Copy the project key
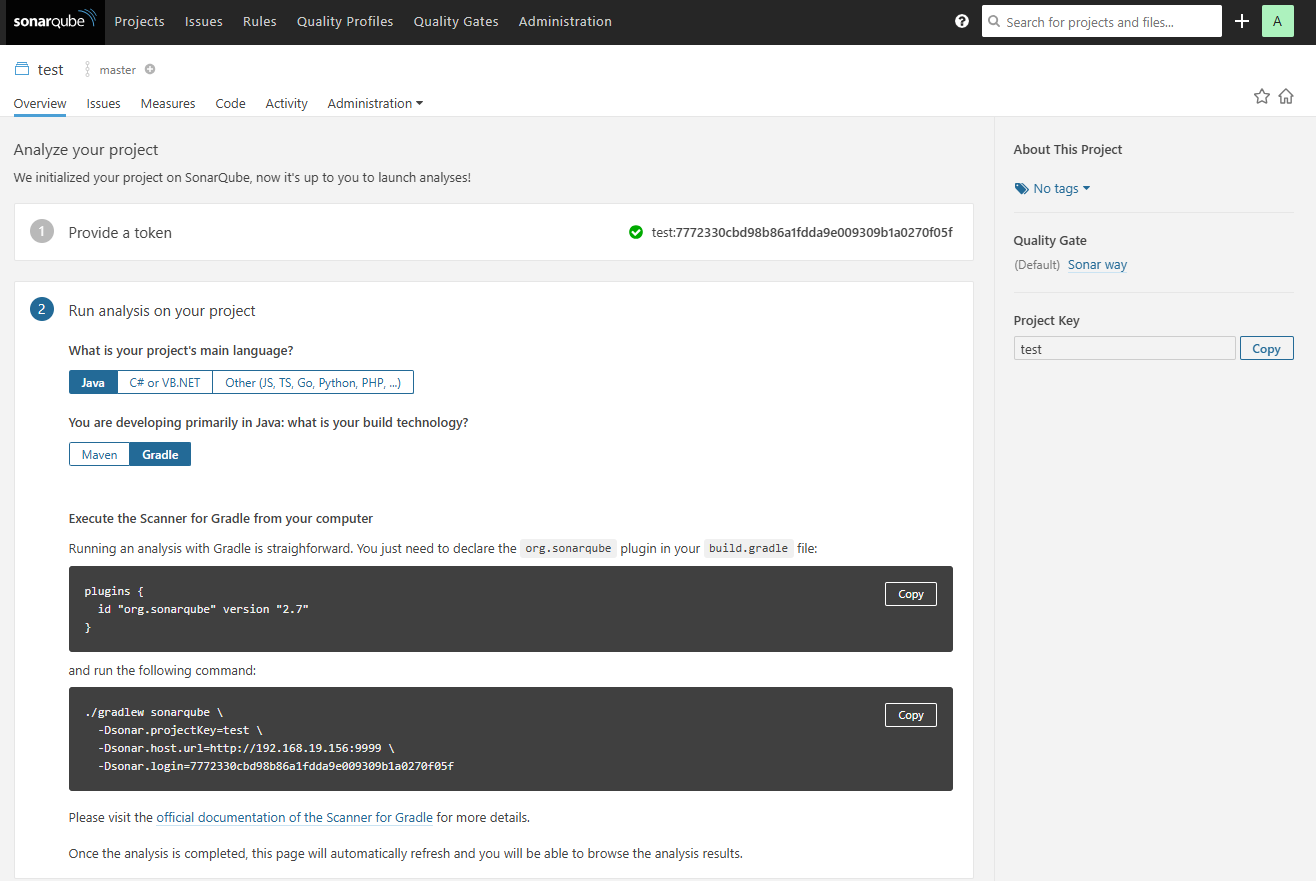This screenshot has width=1316, height=881. point(1266,348)
